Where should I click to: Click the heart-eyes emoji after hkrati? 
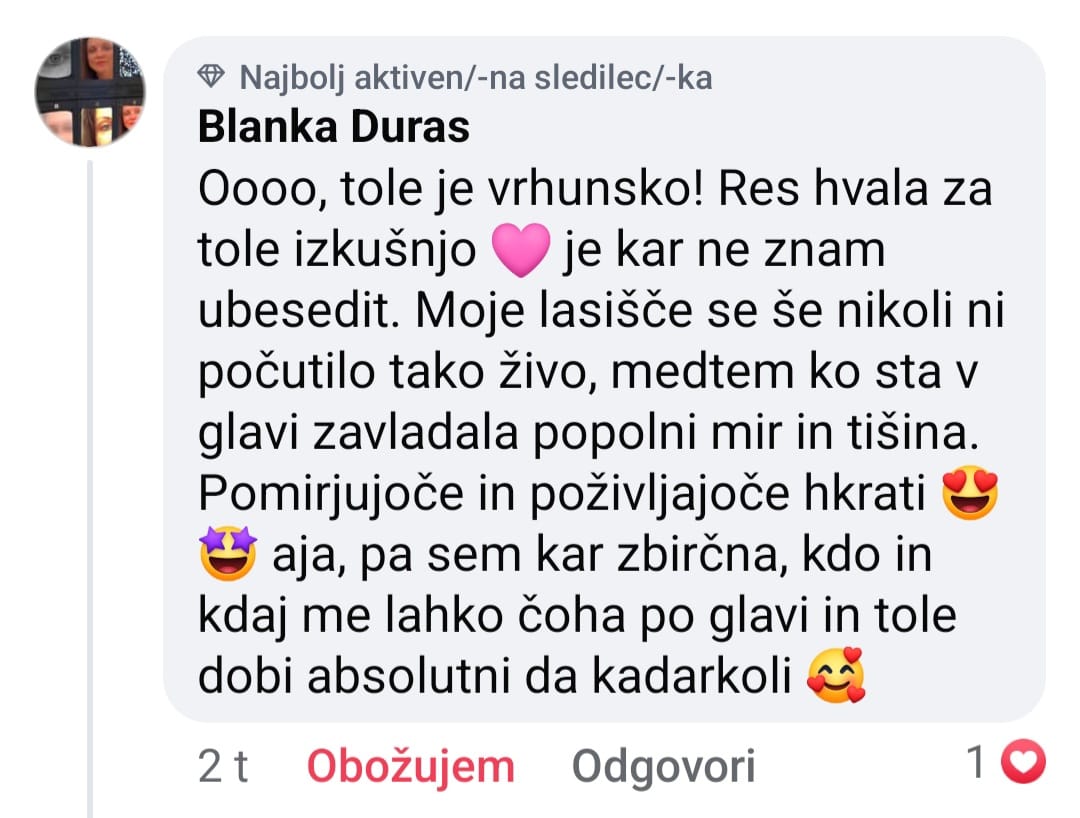[970, 493]
